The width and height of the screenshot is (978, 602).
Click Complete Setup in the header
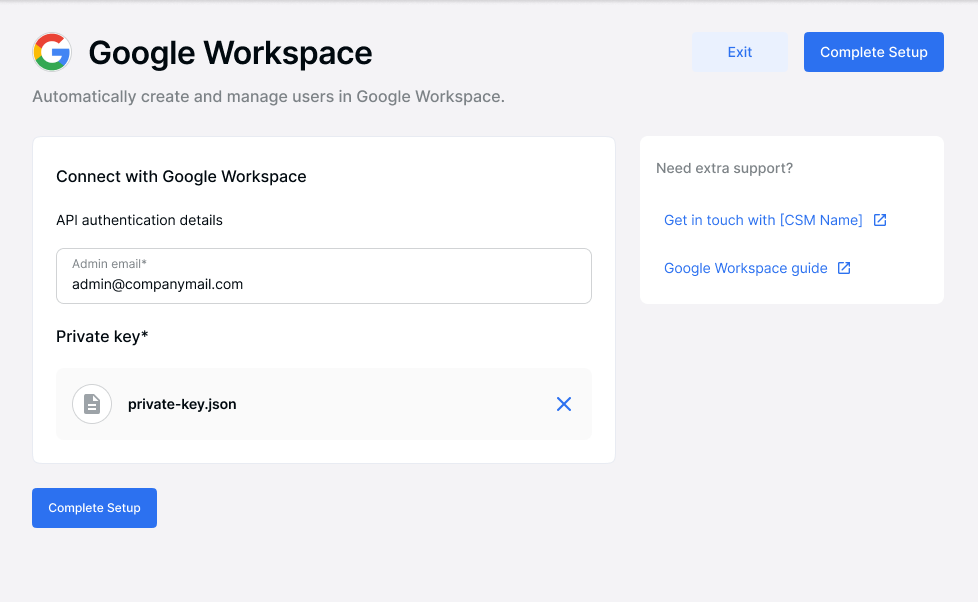click(x=873, y=52)
